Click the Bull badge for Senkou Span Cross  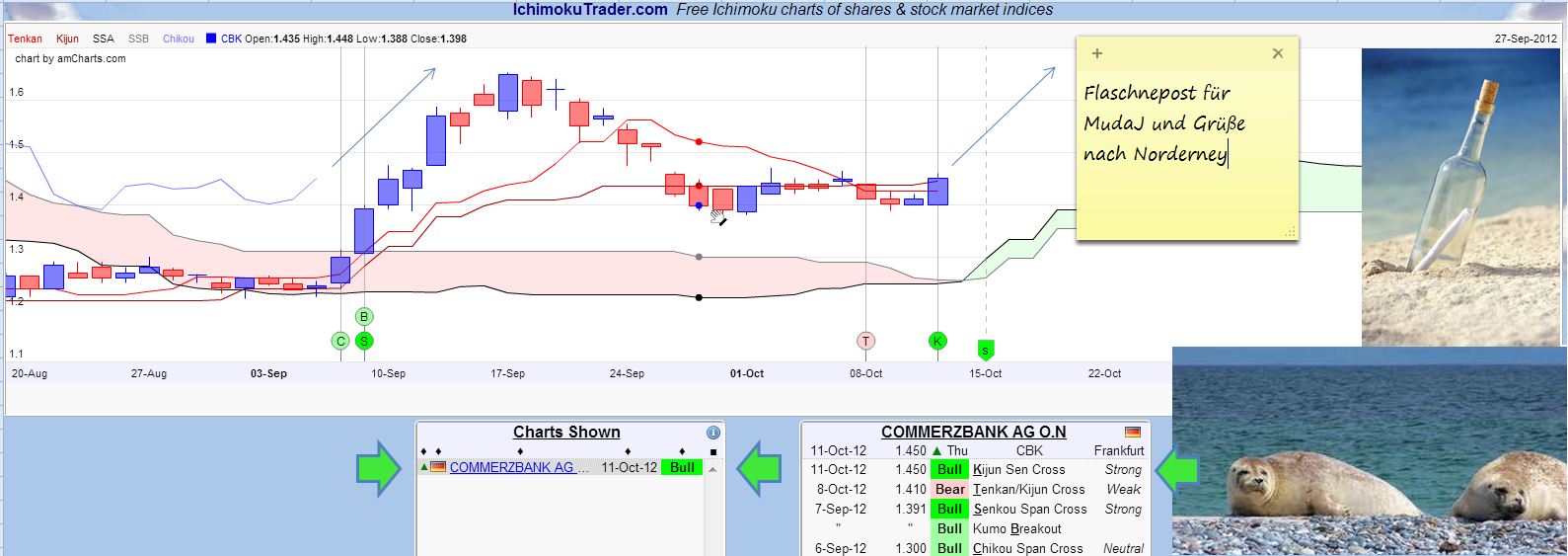[x=950, y=509]
